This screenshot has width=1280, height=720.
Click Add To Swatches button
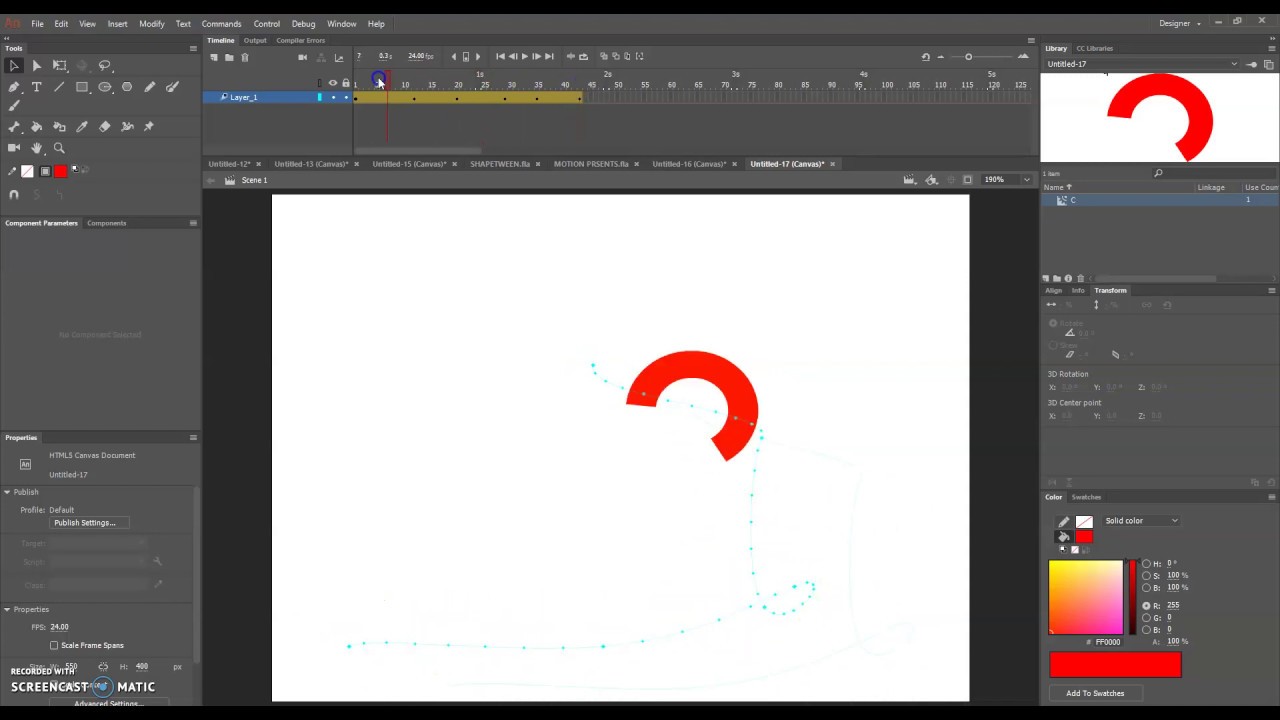click(x=1095, y=693)
